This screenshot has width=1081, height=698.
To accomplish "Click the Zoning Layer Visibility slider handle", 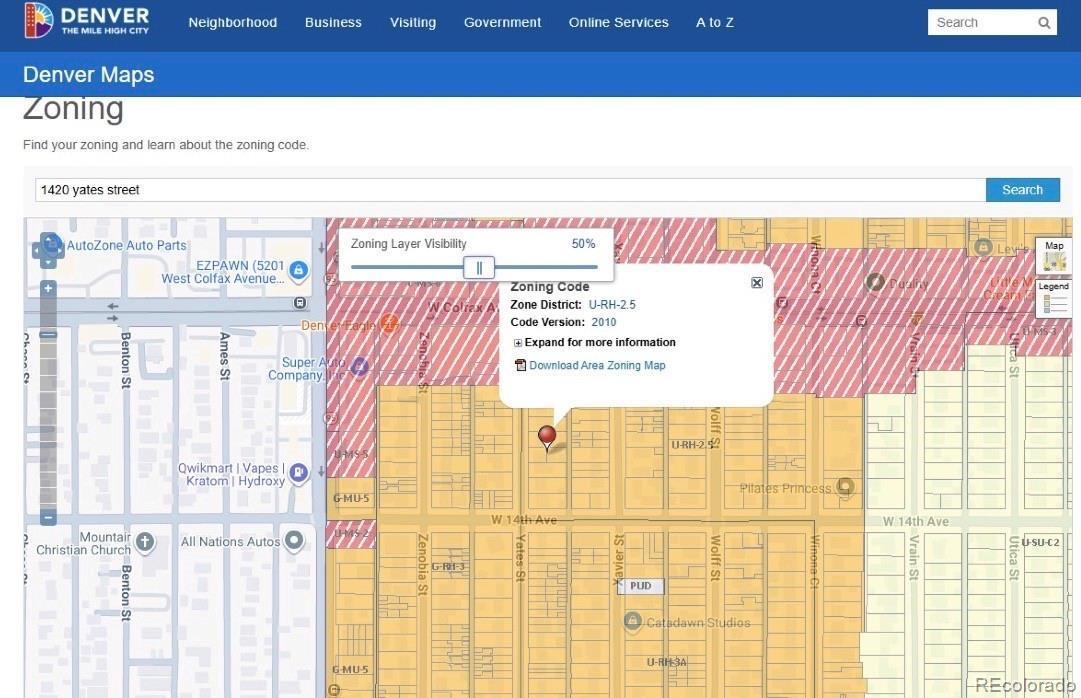I will 479,267.
